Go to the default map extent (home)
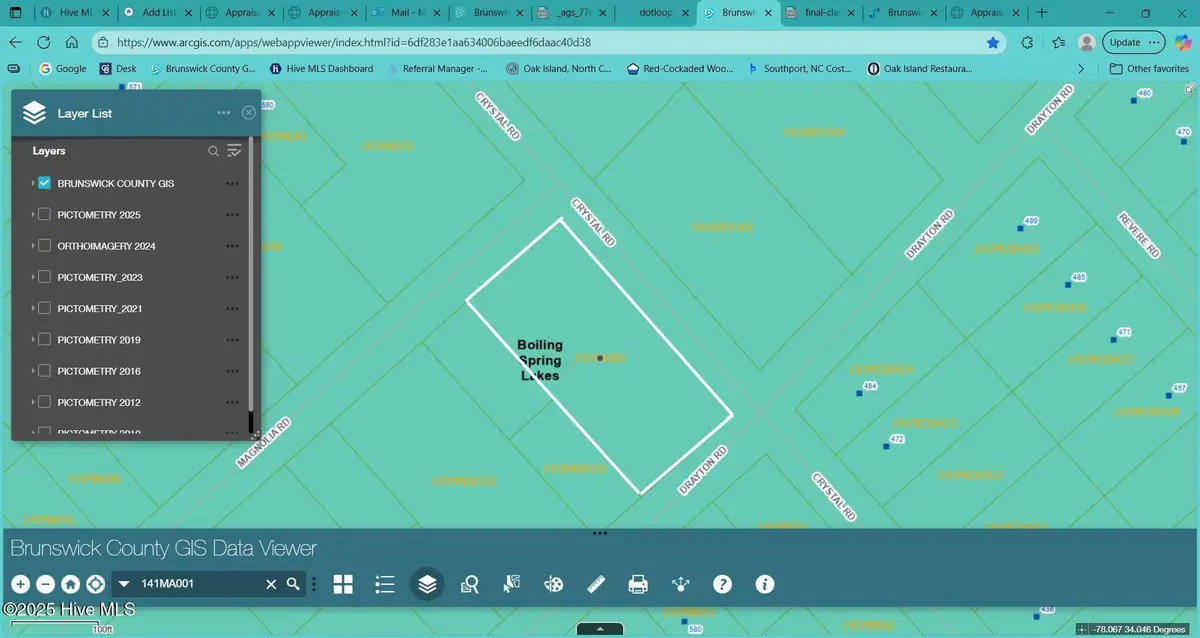Image resolution: width=1200 pixels, height=638 pixels. click(70, 584)
